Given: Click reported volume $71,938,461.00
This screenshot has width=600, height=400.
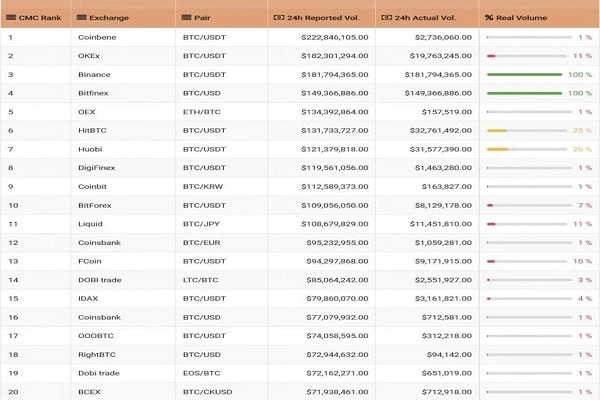Looking at the screenshot, I should [338, 392].
